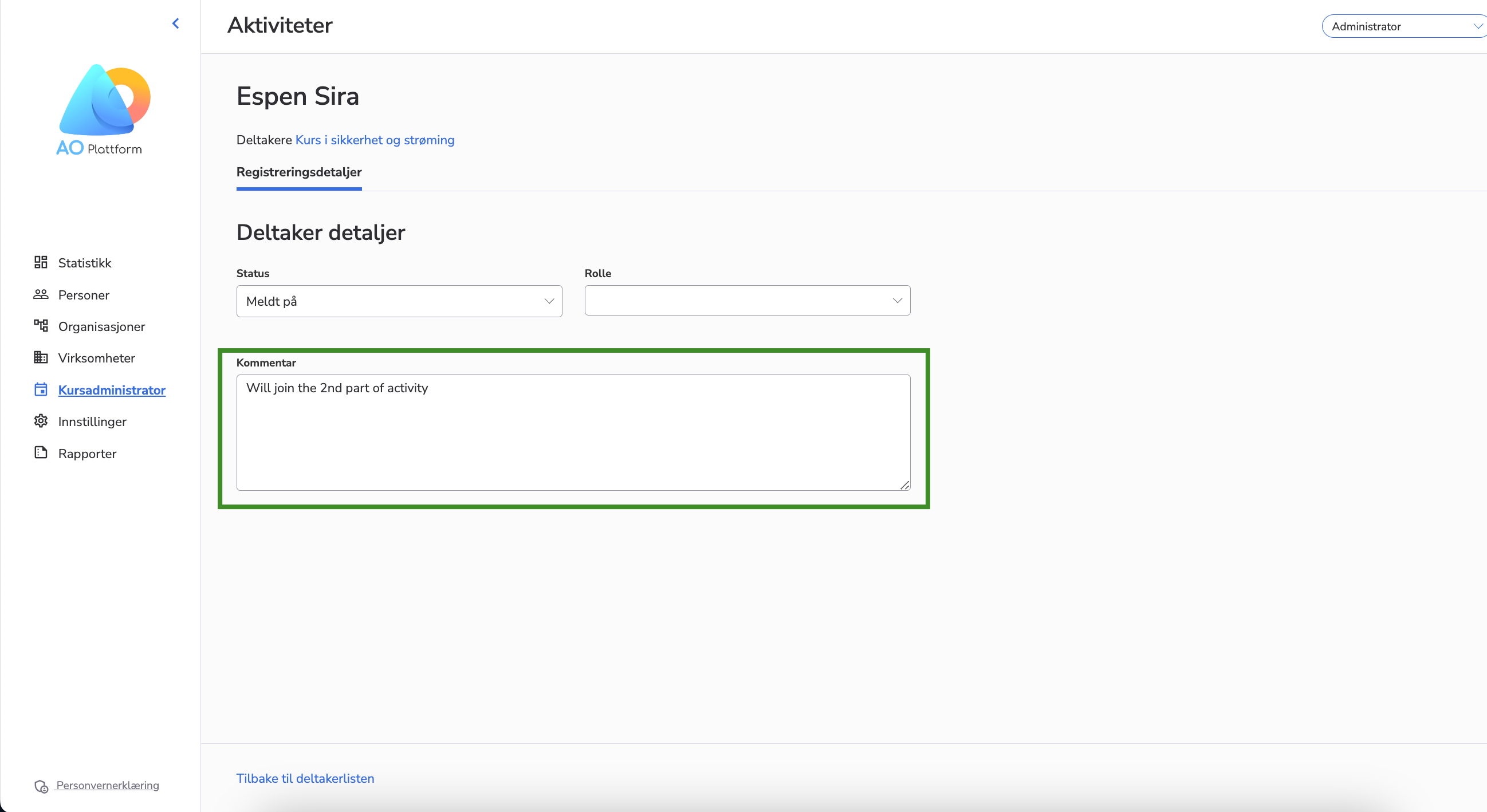Image resolution: width=1487 pixels, height=812 pixels.
Task: Click Tilbake til deltakerlisten link
Action: pos(305,779)
